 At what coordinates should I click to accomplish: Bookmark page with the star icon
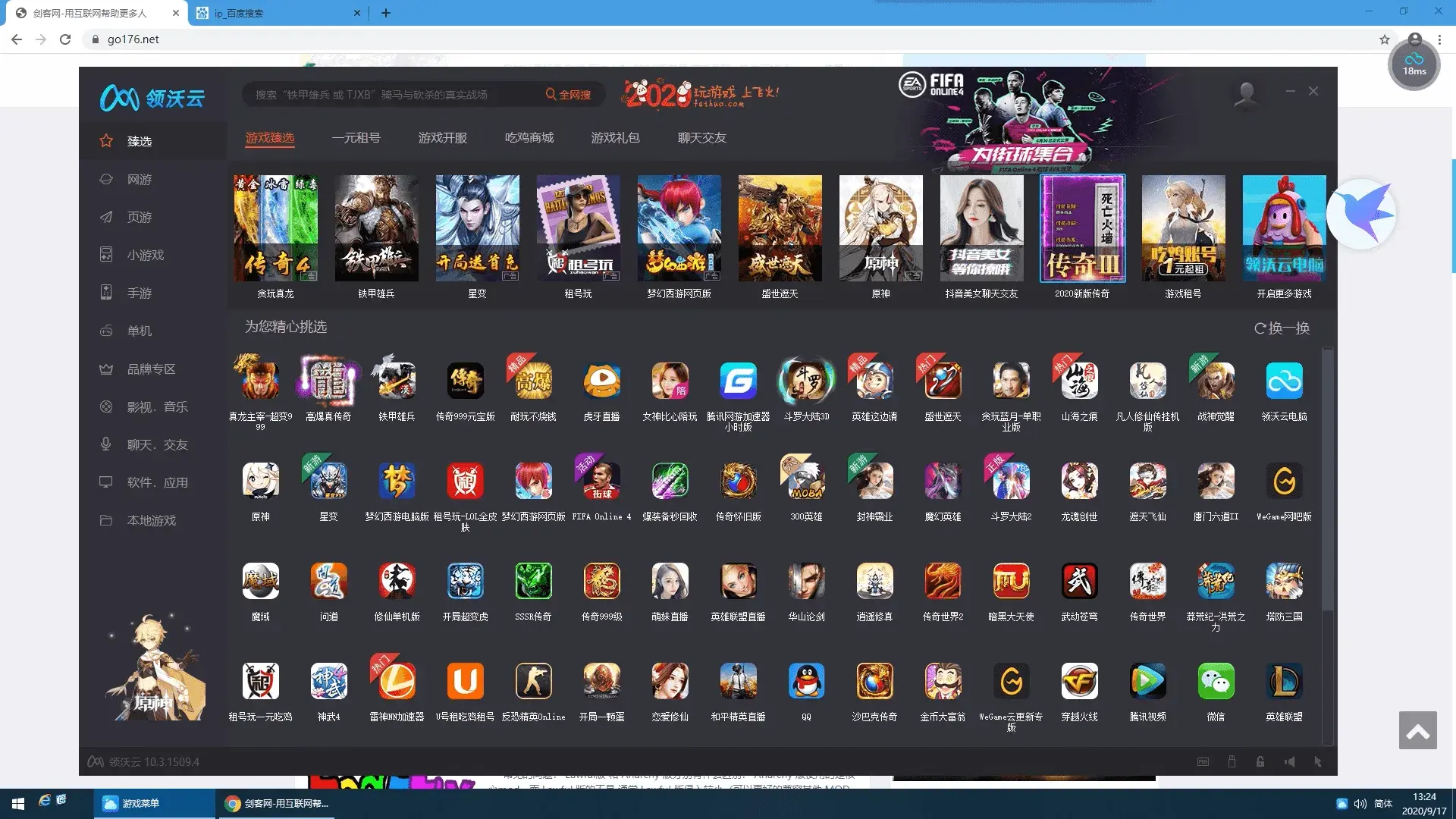(1384, 39)
